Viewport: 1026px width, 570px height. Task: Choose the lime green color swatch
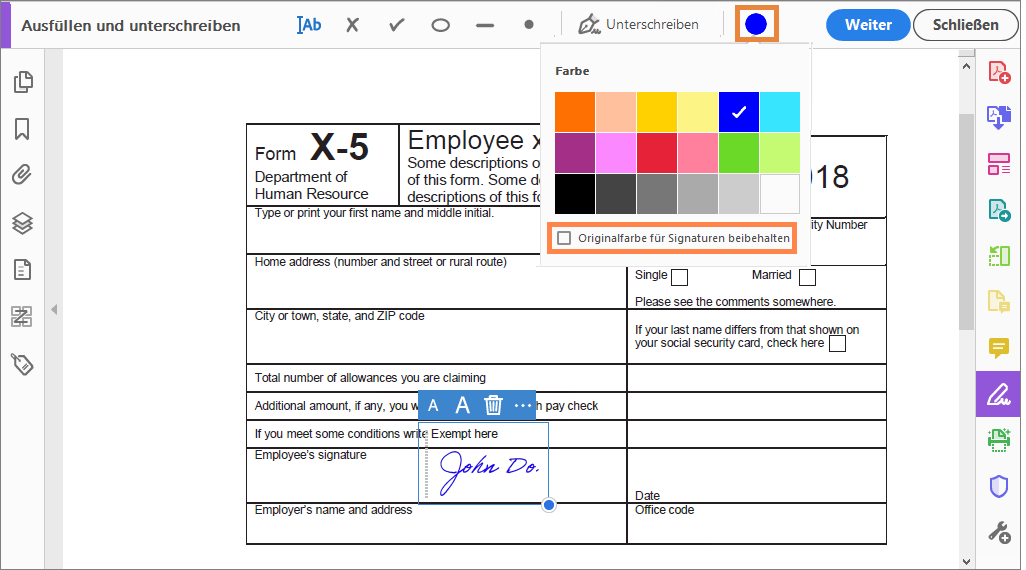click(779, 153)
